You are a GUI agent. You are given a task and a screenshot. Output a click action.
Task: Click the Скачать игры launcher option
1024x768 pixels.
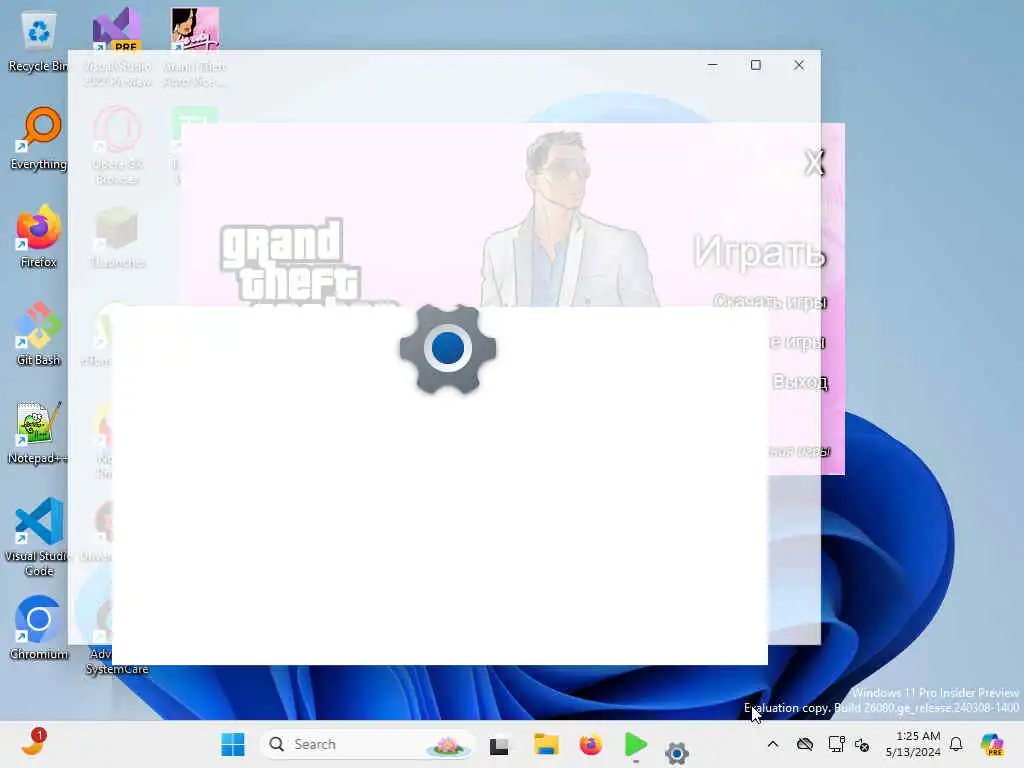[x=771, y=302]
